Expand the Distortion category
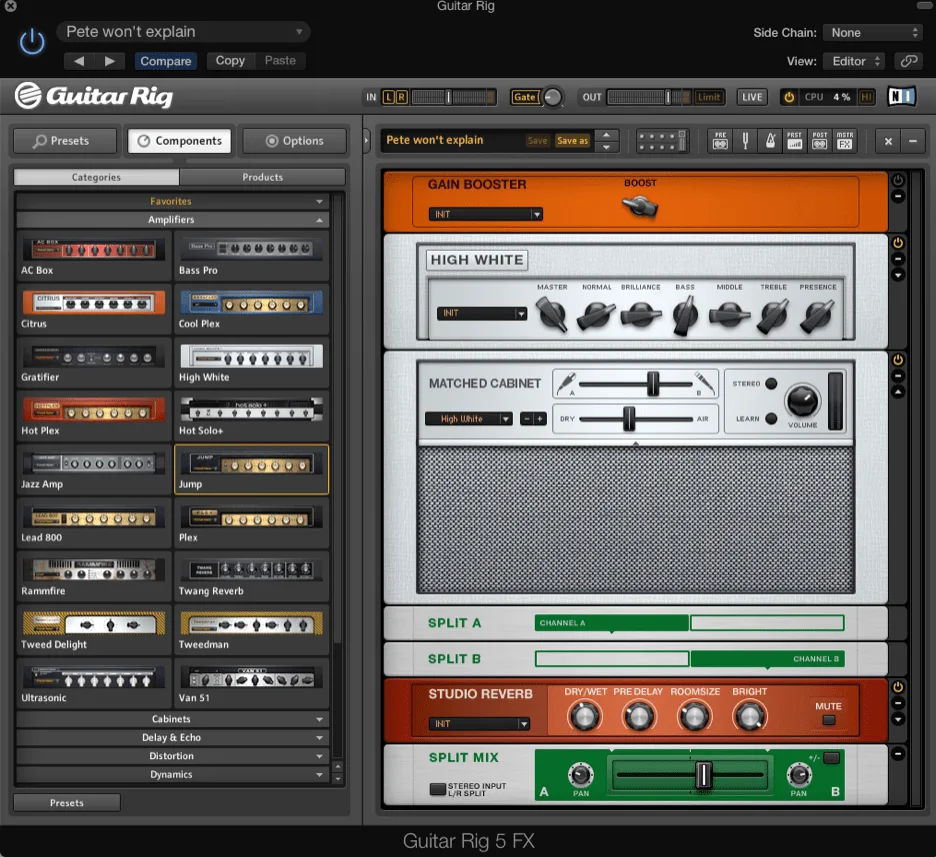Screen dimensions: 936x857 coord(172,756)
